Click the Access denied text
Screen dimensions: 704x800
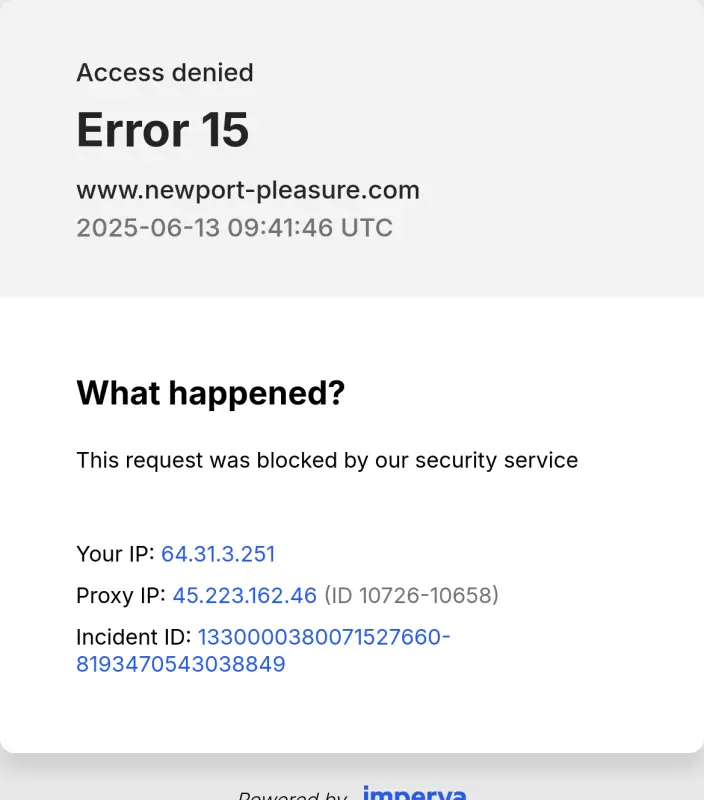pyautogui.click(x=165, y=72)
